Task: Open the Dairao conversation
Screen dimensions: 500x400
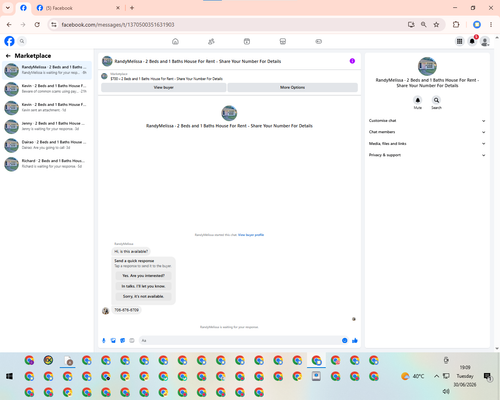Action: tap(47, 145)
